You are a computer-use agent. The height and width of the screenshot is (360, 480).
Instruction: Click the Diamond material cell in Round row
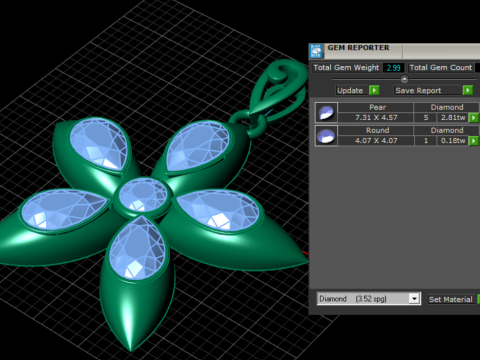coord(447,130)
